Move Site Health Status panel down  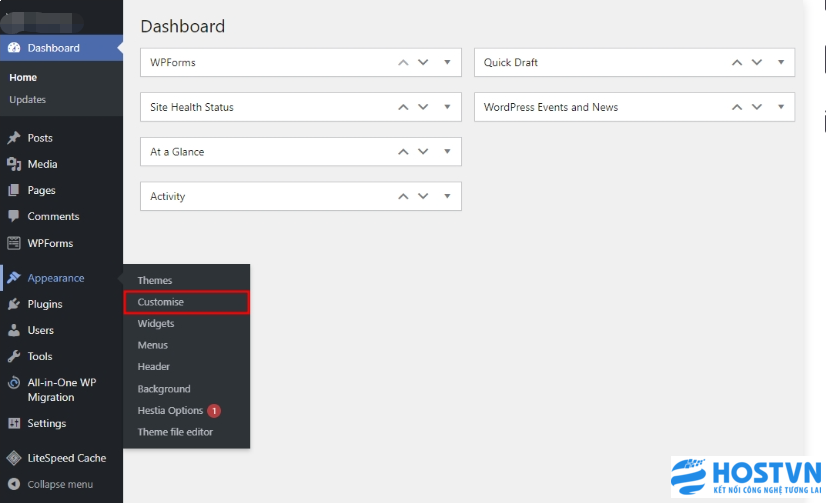[423, 107]
